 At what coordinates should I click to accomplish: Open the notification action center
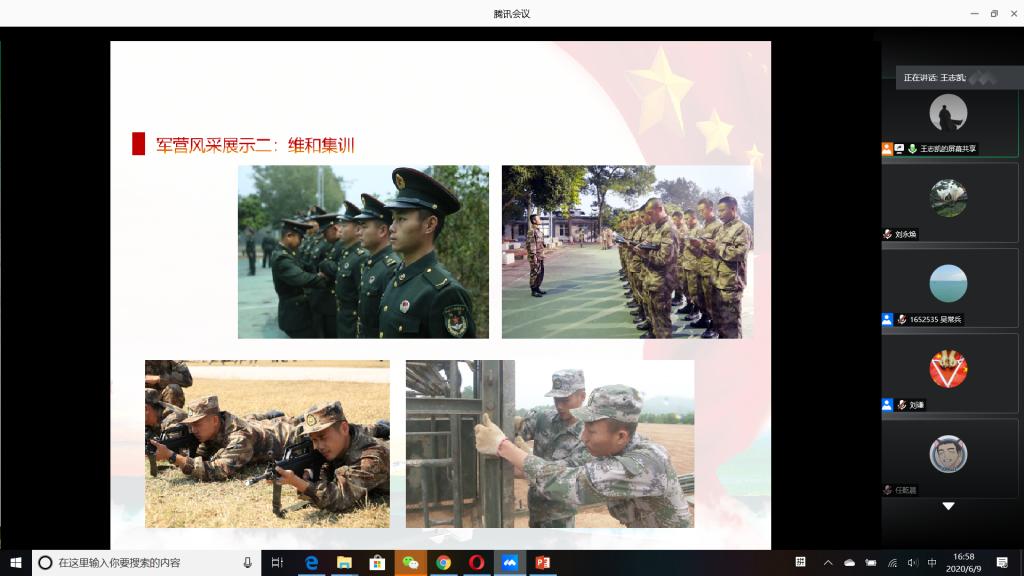pos(1002,563)
